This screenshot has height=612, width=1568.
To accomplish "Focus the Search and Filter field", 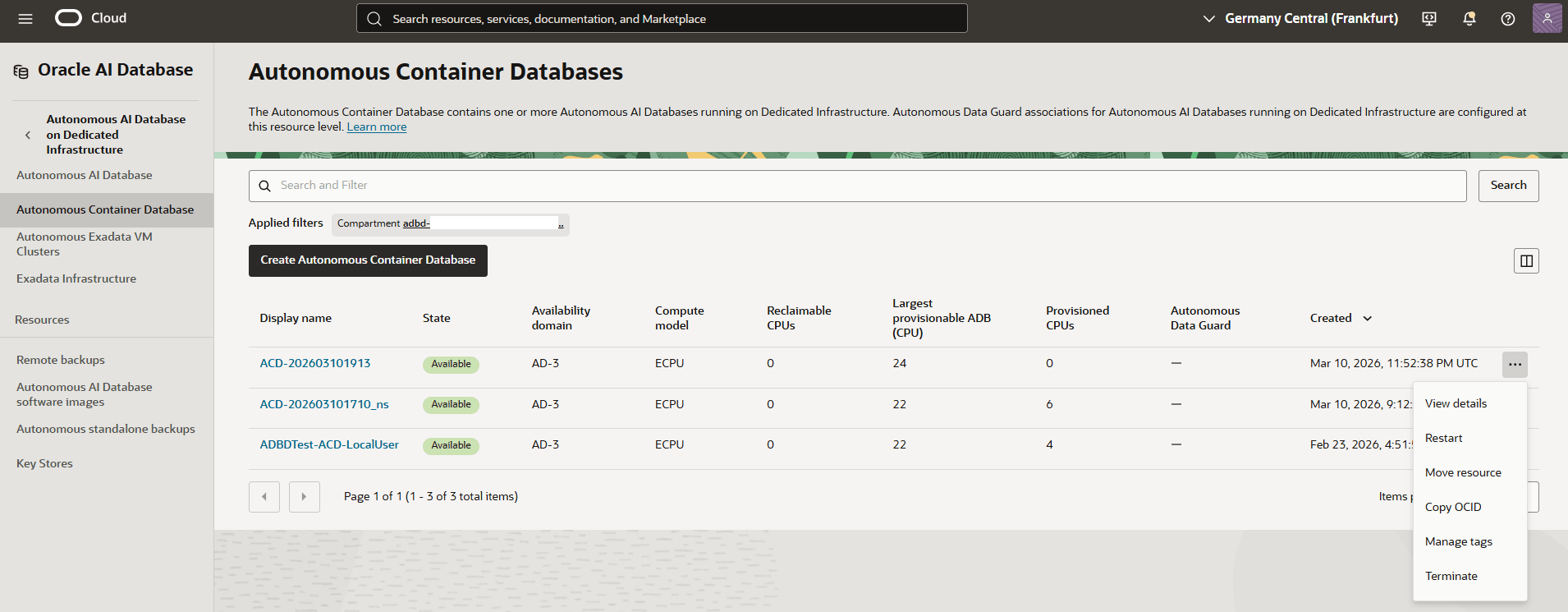I will (x=857, y=186).
